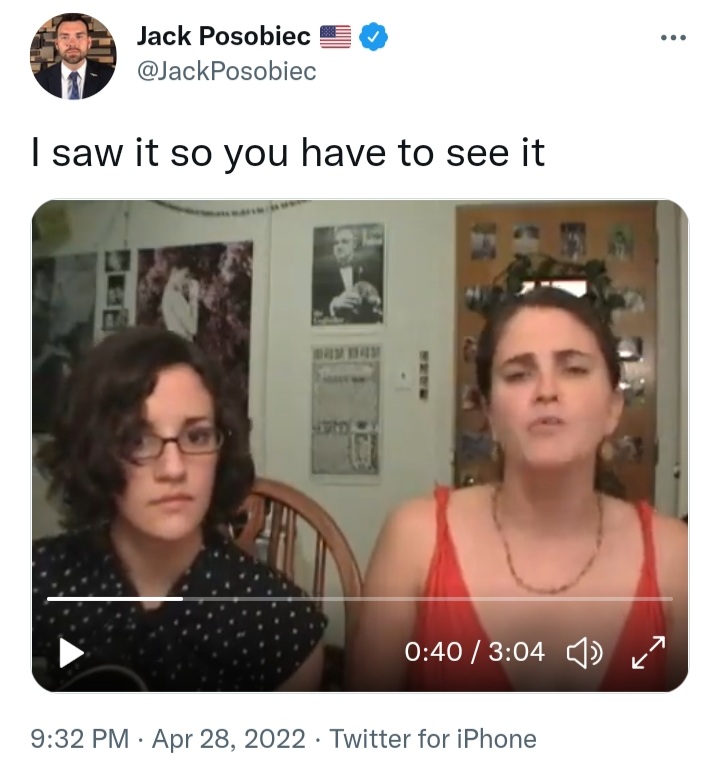Click the blue verified checkmark badge
Viewport: 720px width, 771px height.
point(373,36)
